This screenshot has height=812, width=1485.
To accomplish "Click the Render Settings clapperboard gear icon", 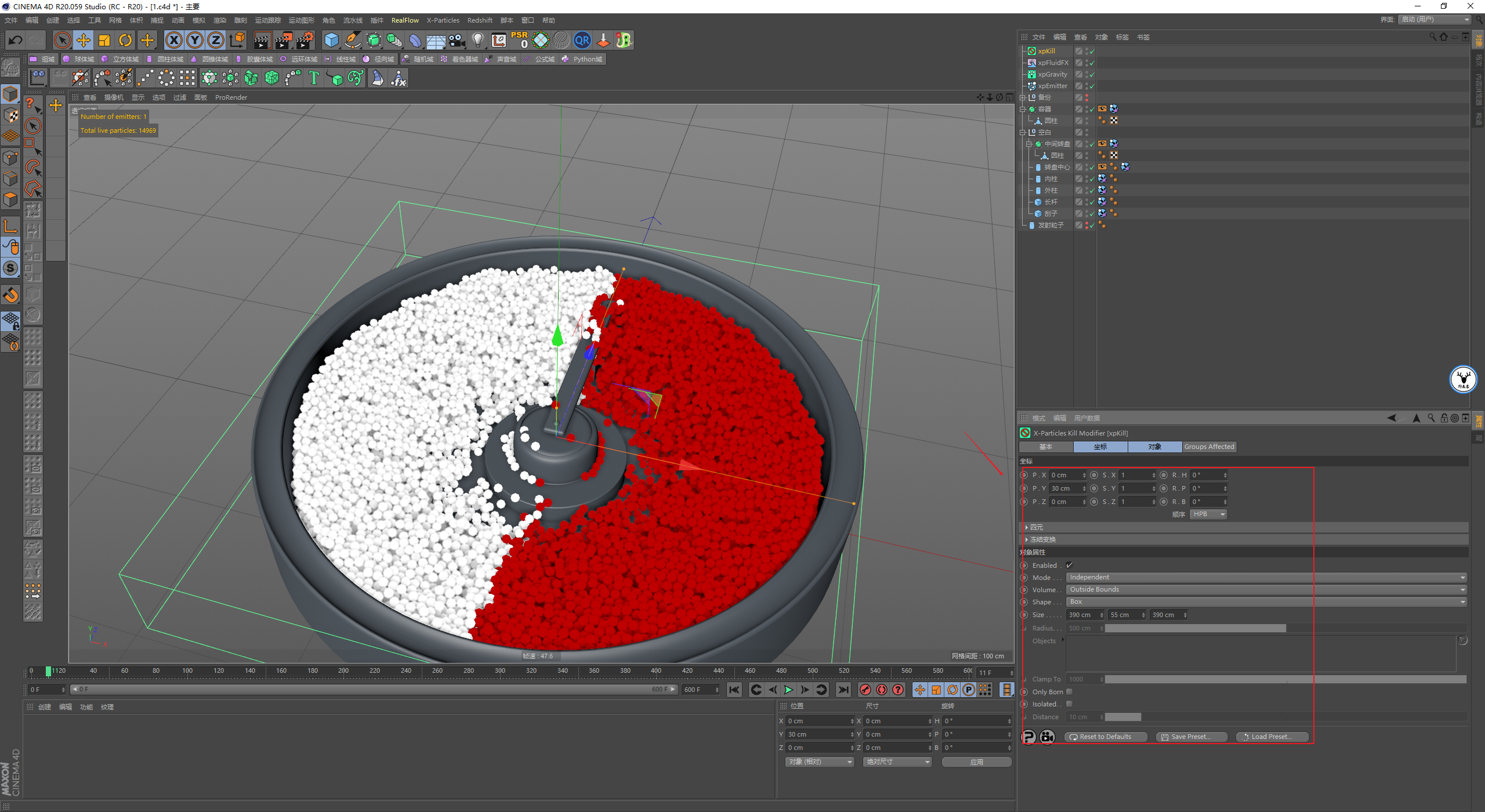I will point(305,40).
